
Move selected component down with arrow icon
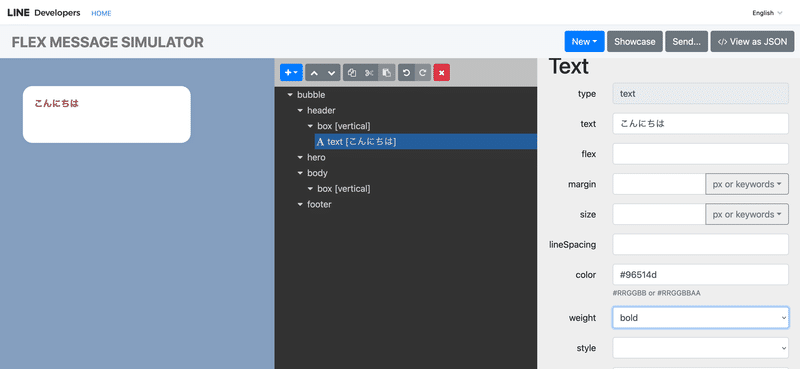pos(332,72)
